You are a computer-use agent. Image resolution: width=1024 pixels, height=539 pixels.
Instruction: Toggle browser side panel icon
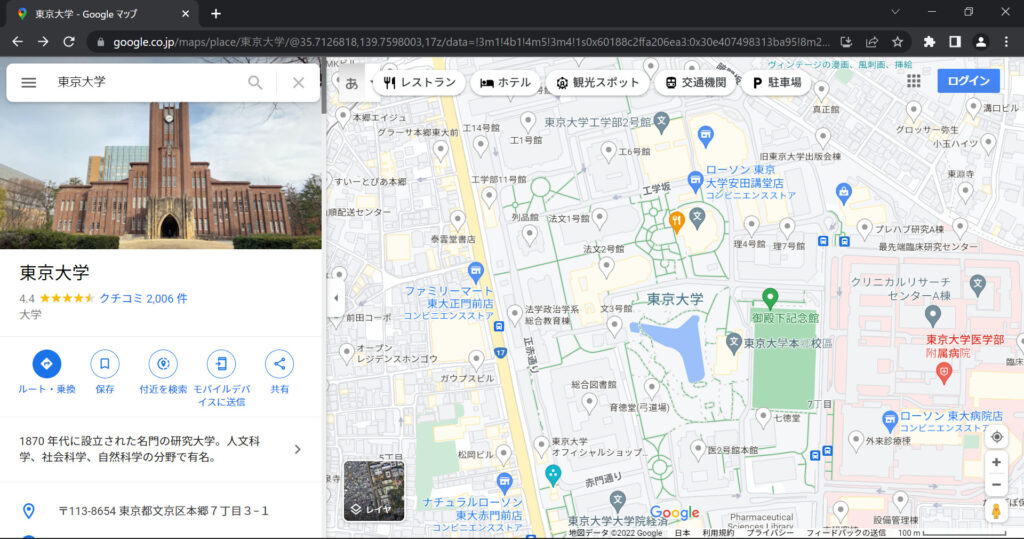[955, 42]
